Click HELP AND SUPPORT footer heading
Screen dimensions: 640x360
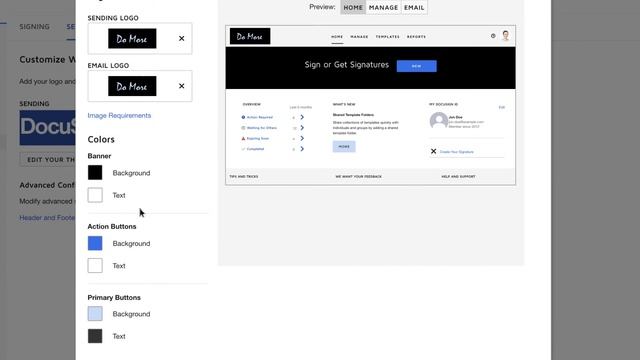[x=458, y=177]
